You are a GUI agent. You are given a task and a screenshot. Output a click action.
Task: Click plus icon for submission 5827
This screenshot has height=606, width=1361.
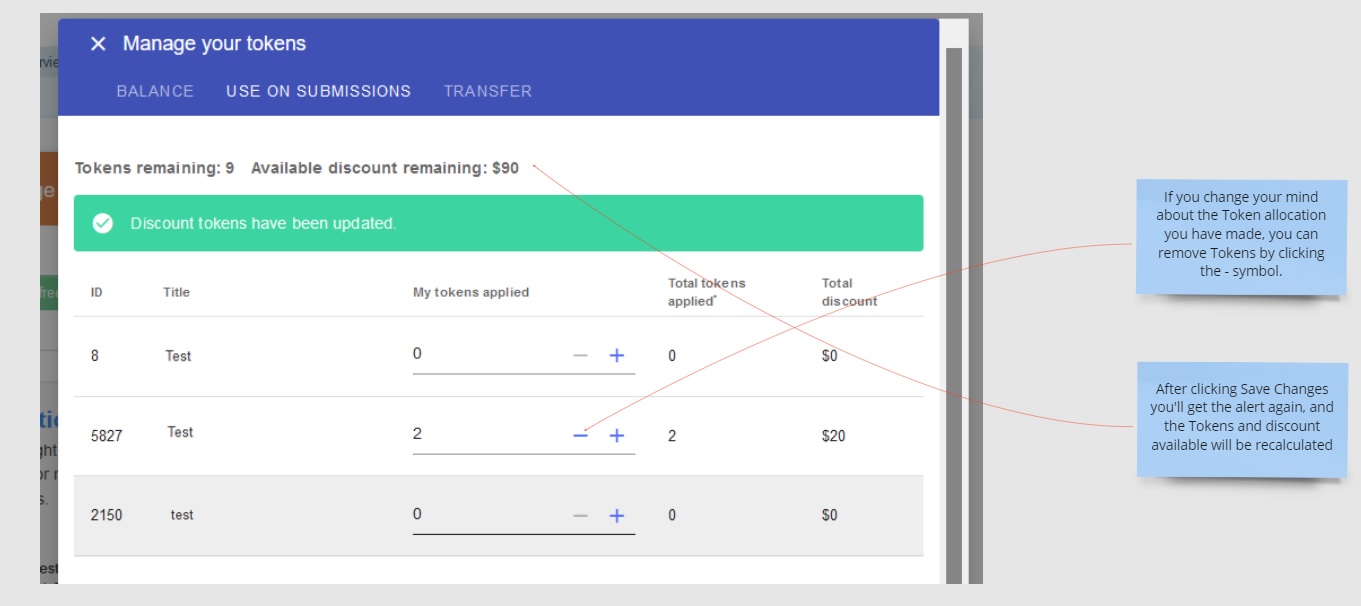(617, 436)
